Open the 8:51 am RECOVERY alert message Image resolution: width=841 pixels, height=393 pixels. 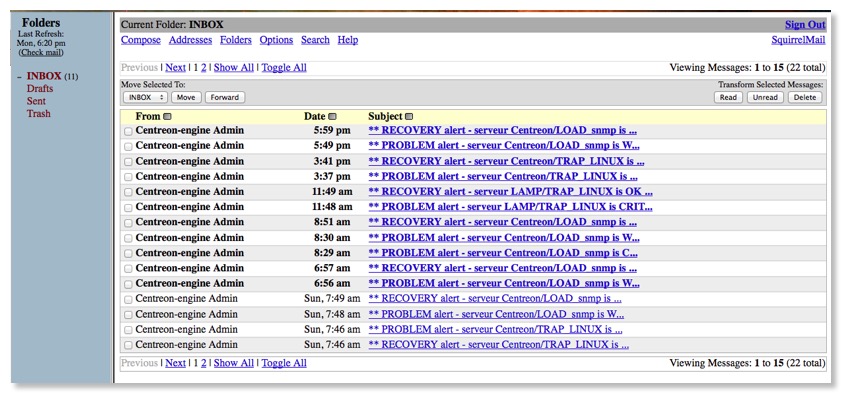(x=503, y=223)
